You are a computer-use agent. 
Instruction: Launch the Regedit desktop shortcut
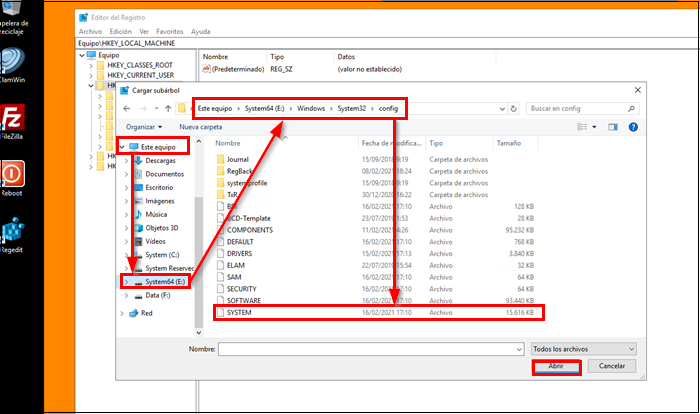(x=12, y=234)
